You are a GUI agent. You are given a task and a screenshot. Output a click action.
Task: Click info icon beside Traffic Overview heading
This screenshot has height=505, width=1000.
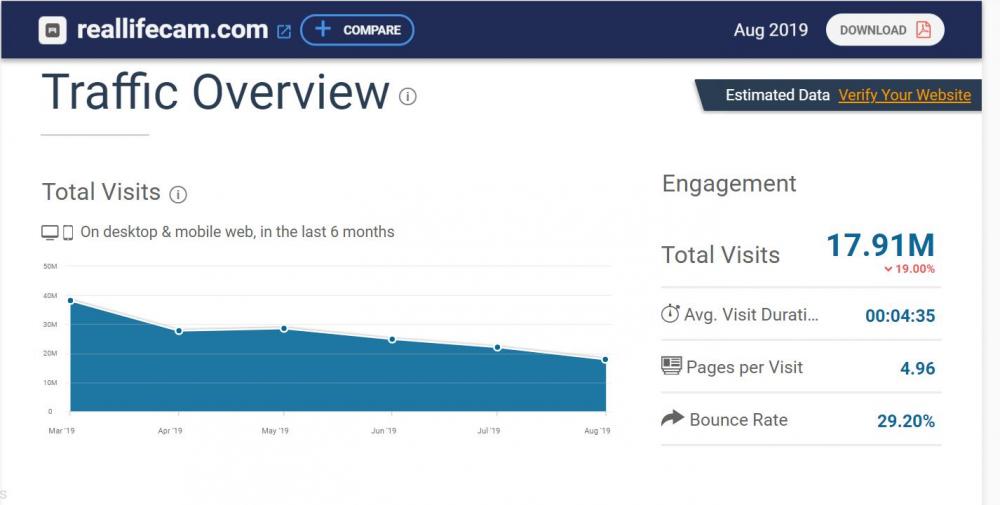[408, 96]
